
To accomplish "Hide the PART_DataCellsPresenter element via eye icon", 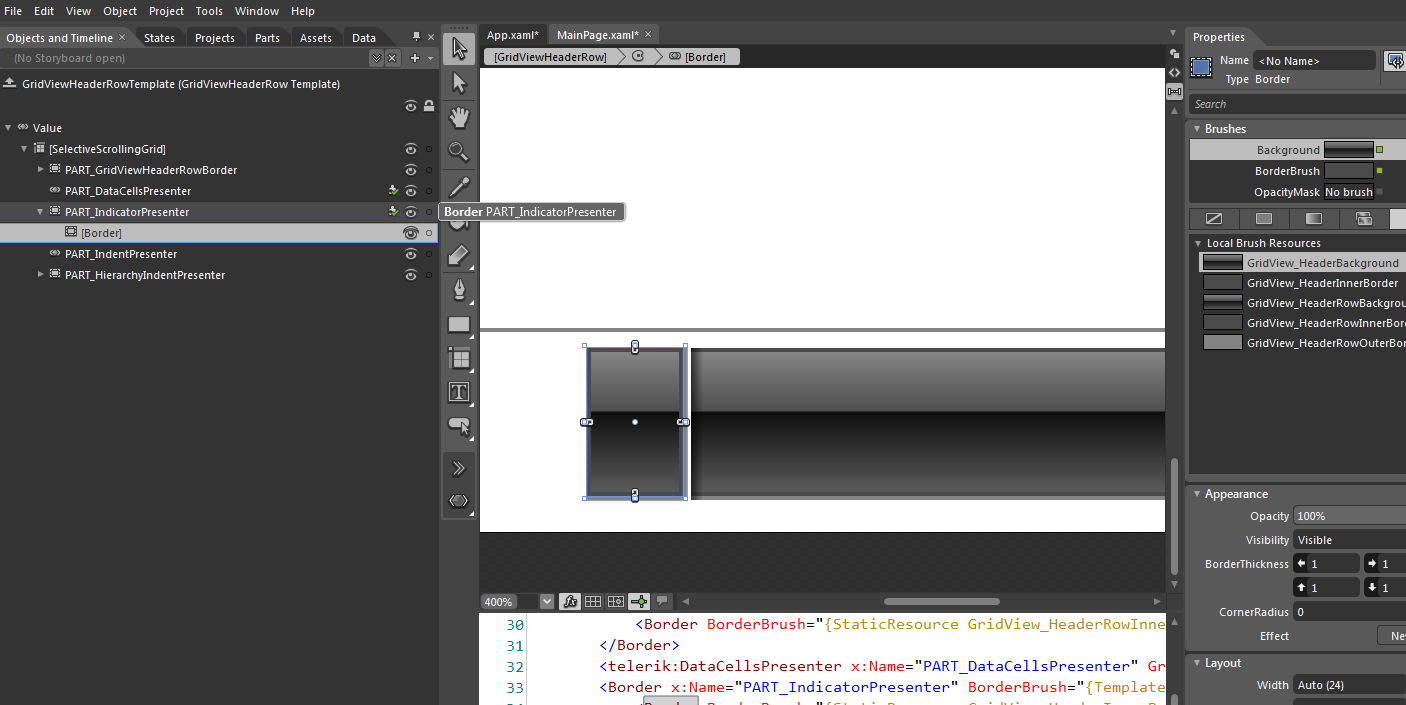I will [410, 191].
